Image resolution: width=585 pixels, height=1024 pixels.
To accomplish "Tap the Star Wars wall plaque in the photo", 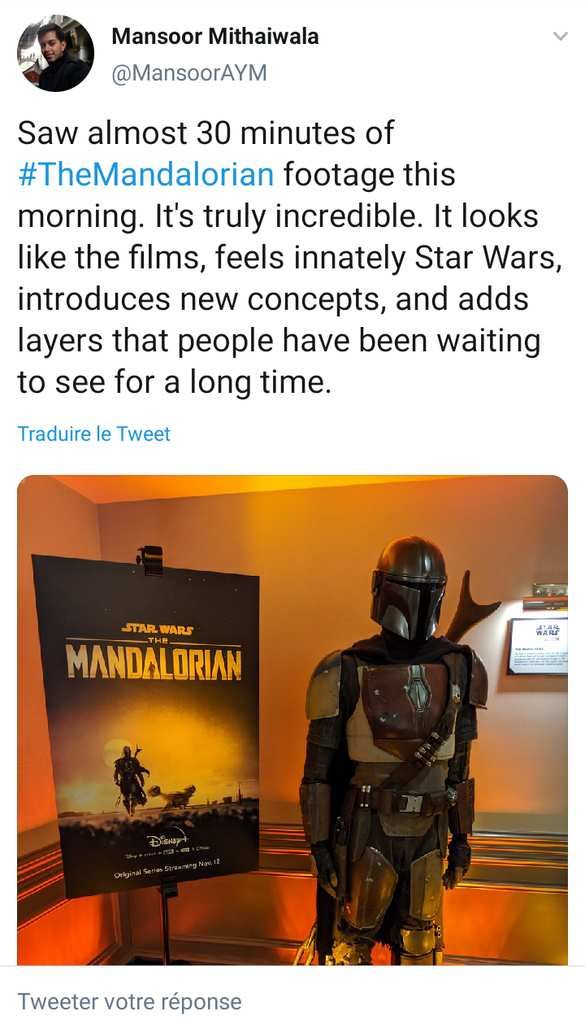I will click(539, 646).
